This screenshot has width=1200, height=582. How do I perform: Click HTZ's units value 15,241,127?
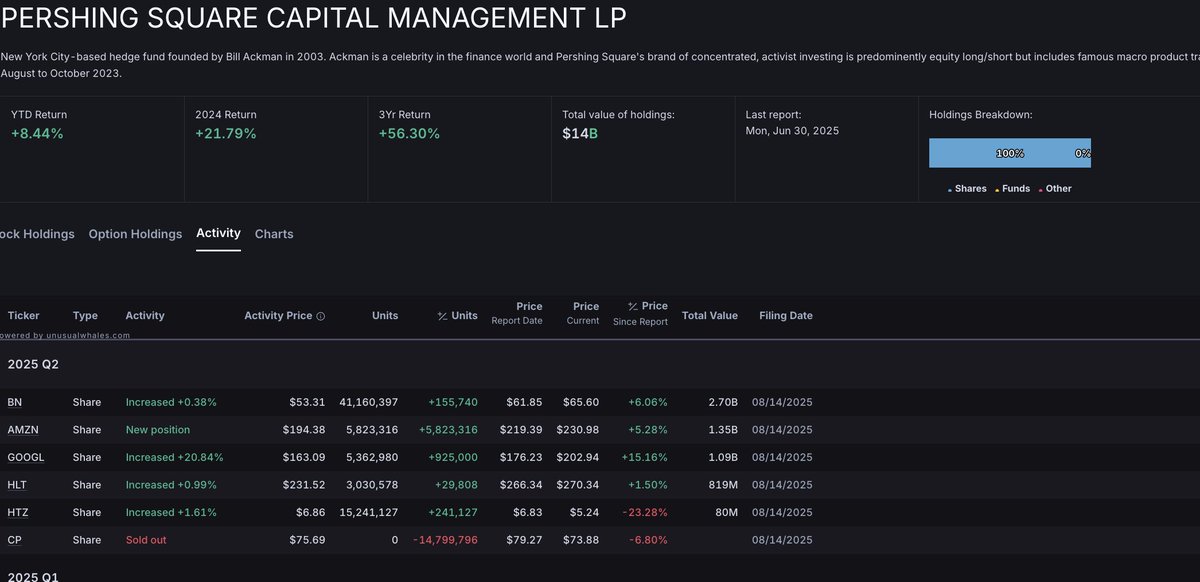tap(368, 512)
